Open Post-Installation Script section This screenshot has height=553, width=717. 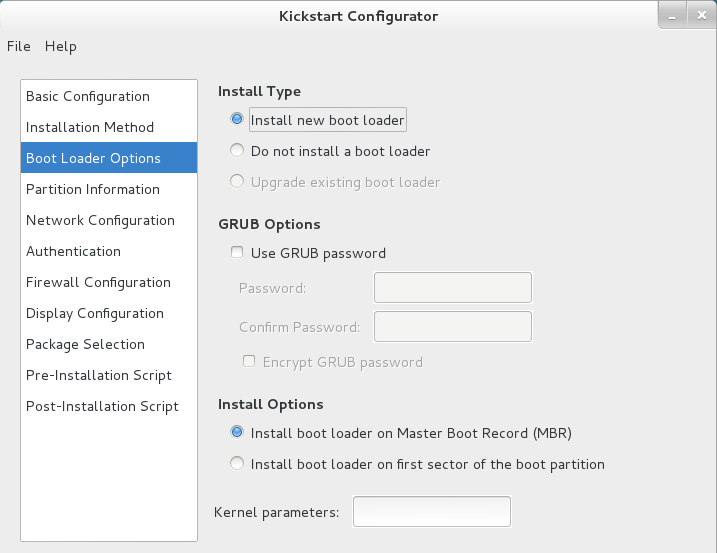coord(102,406)
